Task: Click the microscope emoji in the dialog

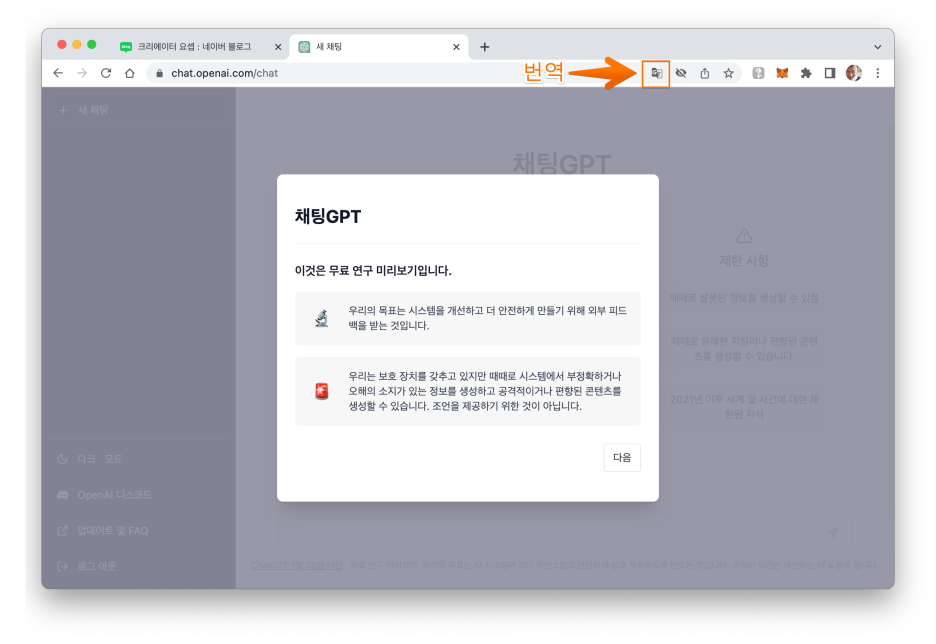Action: [322, 318]
